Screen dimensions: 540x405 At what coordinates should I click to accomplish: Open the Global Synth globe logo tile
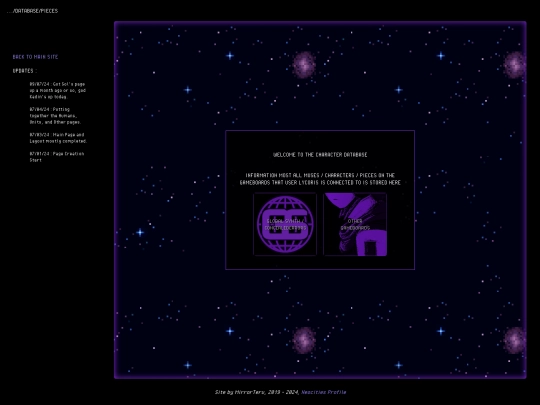coord(285,225)
